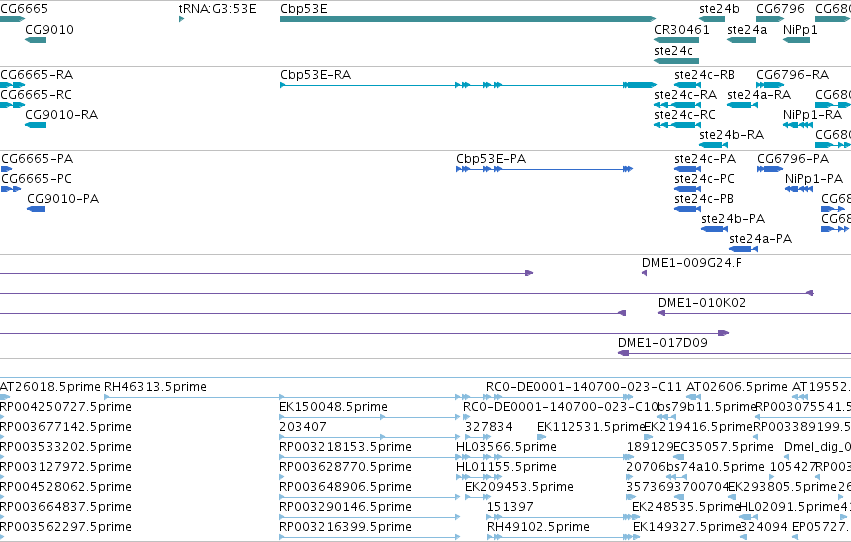
Task: Click the 327834 EST label
Action: pyautogui.click(x=488, y=426)
